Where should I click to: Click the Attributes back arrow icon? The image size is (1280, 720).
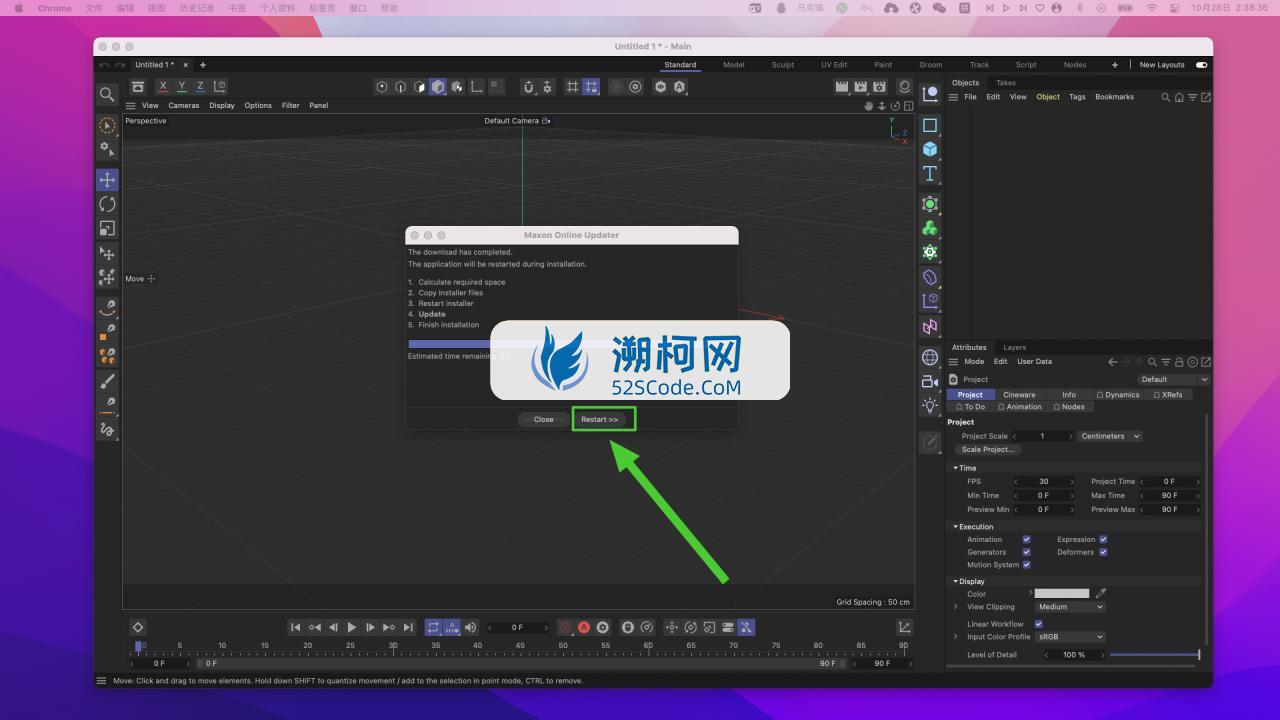pyautogui.click(x=1113, y=362)
